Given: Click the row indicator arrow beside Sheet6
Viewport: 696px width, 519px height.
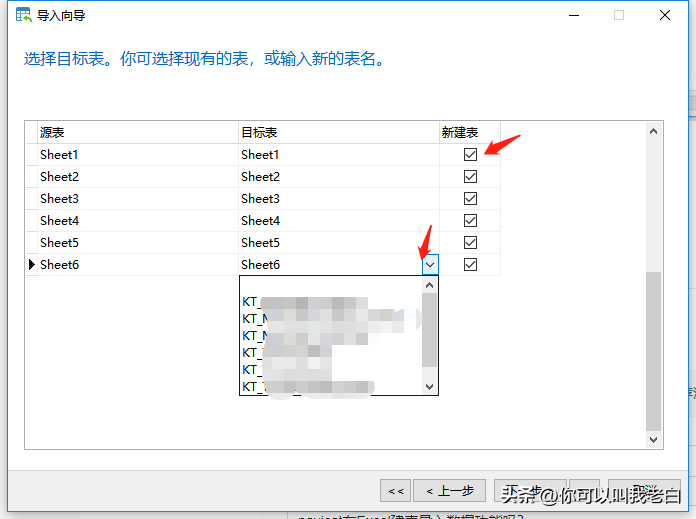Looking at the screenshot, I should coord(32,265).
